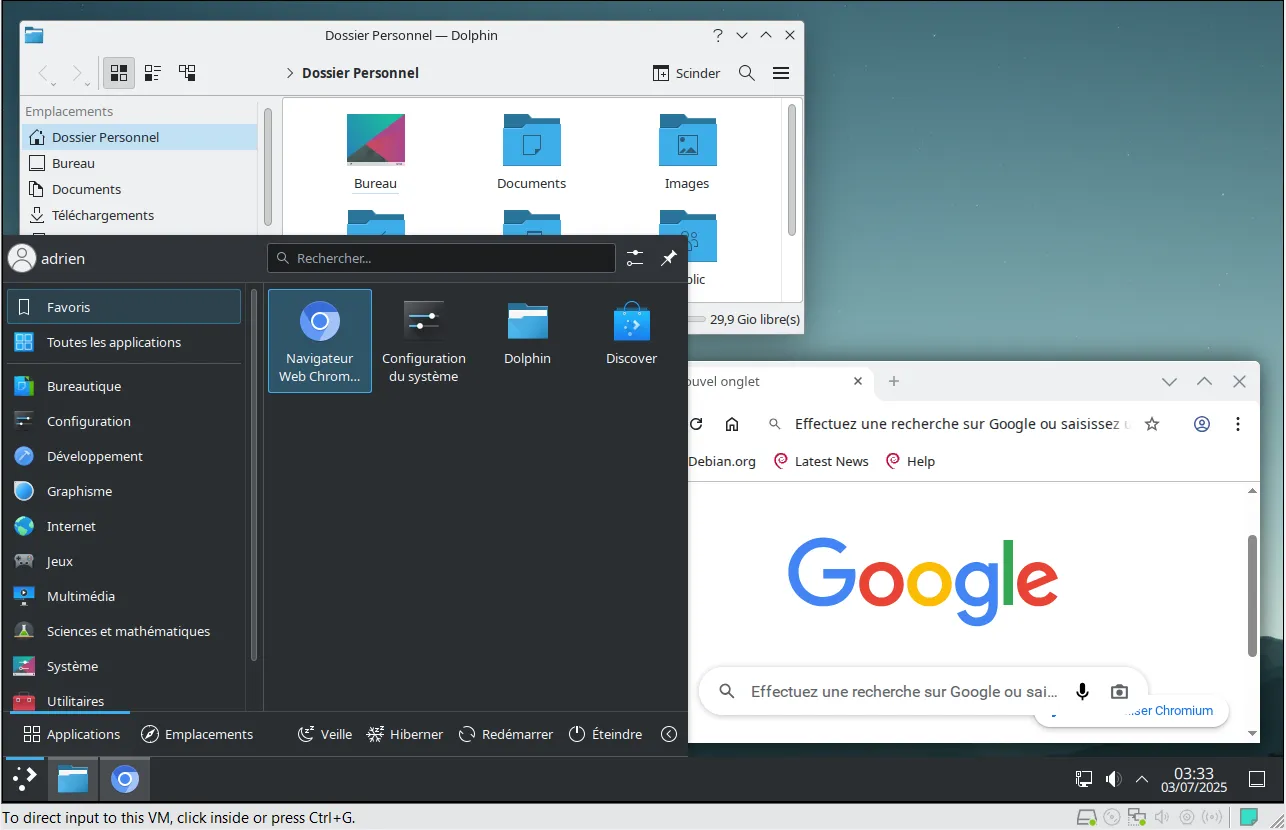1286x830 pixels.
Task: Click Scinder split view button
Action: coord(687,73)
